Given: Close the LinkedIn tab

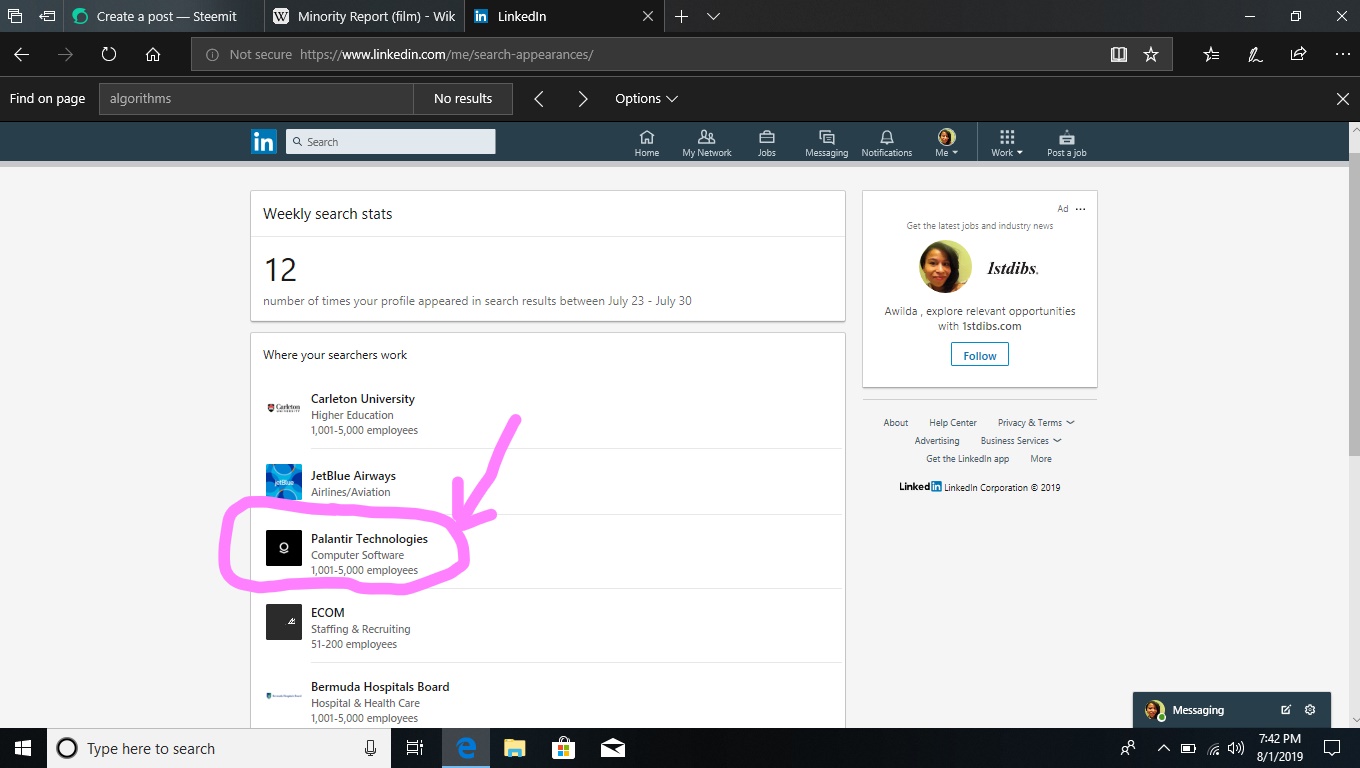Looking at the screenshot, I should 648,17.
